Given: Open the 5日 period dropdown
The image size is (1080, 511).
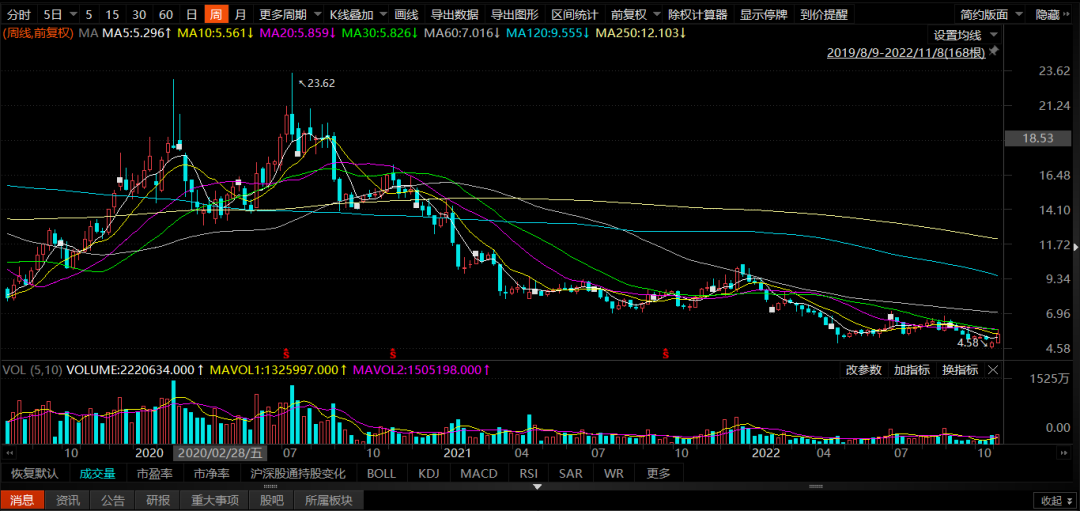Looking at the screenshot, I should coord(58,15).
